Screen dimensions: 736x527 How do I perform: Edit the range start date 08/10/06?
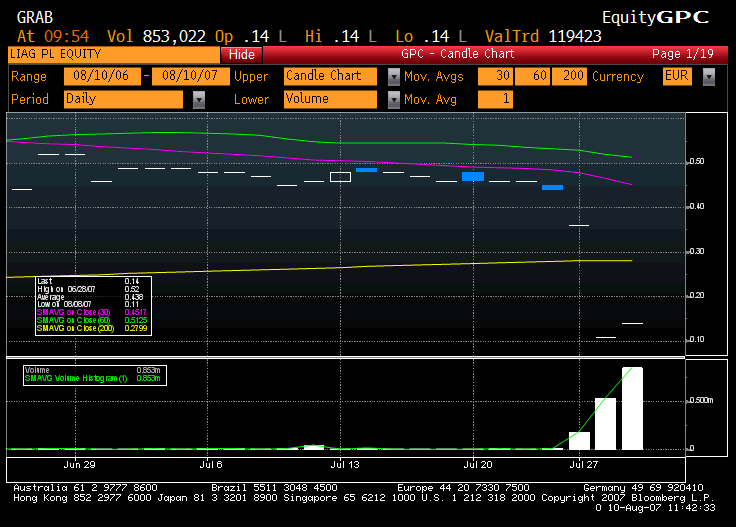point(102,76)
